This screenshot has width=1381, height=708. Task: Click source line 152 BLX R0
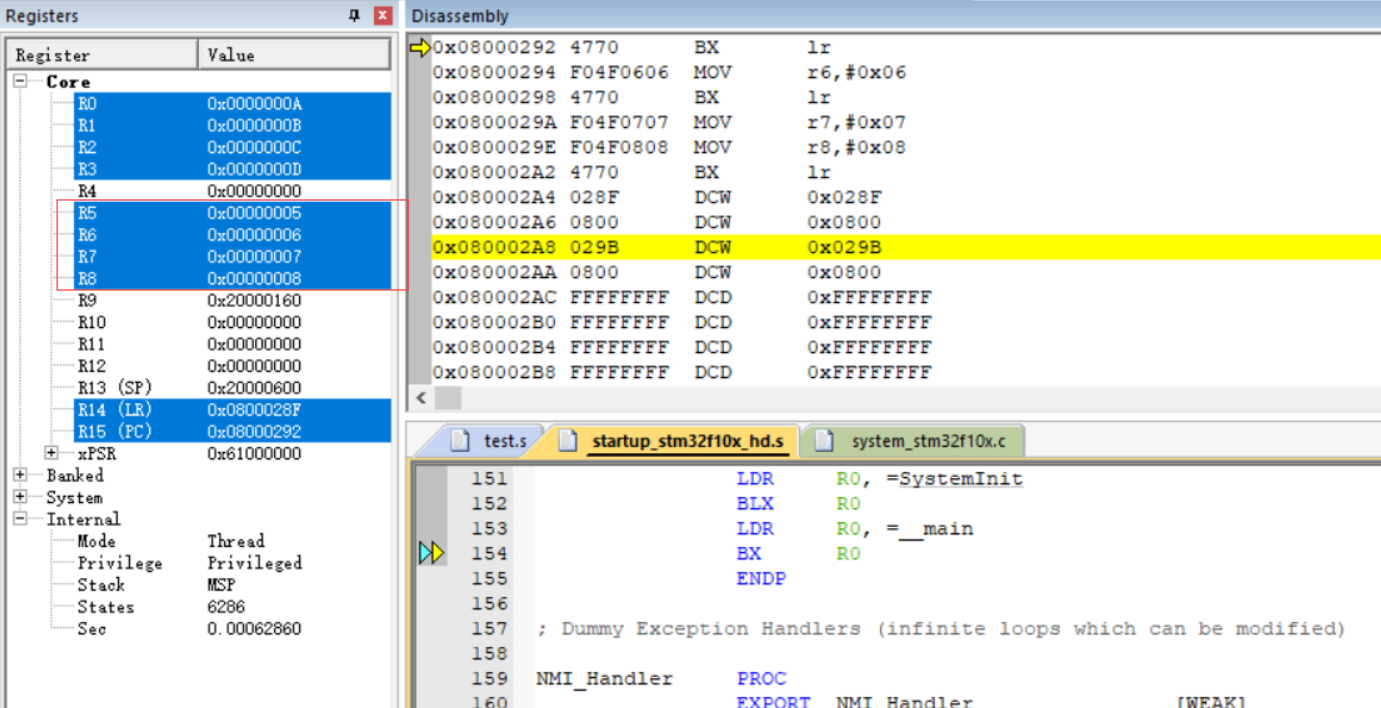pyautogui.click(x=798, y=504)
